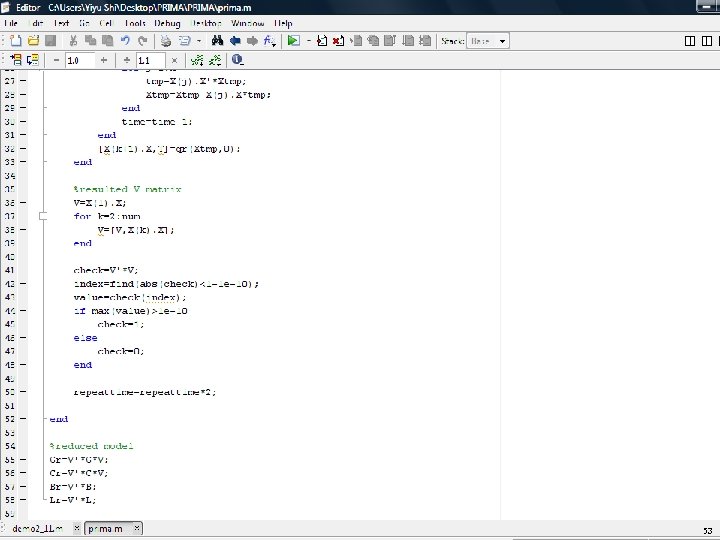Tile editor with right split-layout icon
The height and width of the screenshot is (540, 720).
pos(707,41)
